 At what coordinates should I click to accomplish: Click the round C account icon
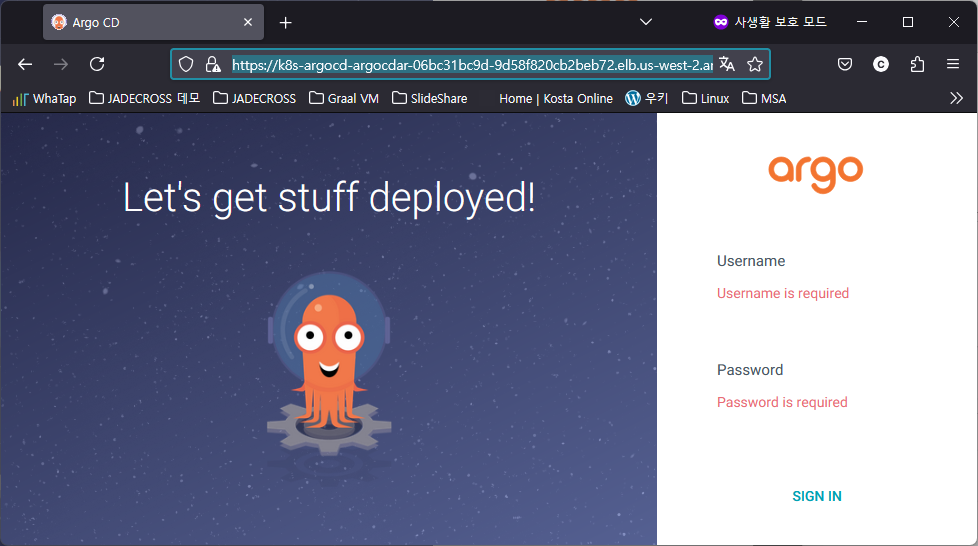(881, 64)
